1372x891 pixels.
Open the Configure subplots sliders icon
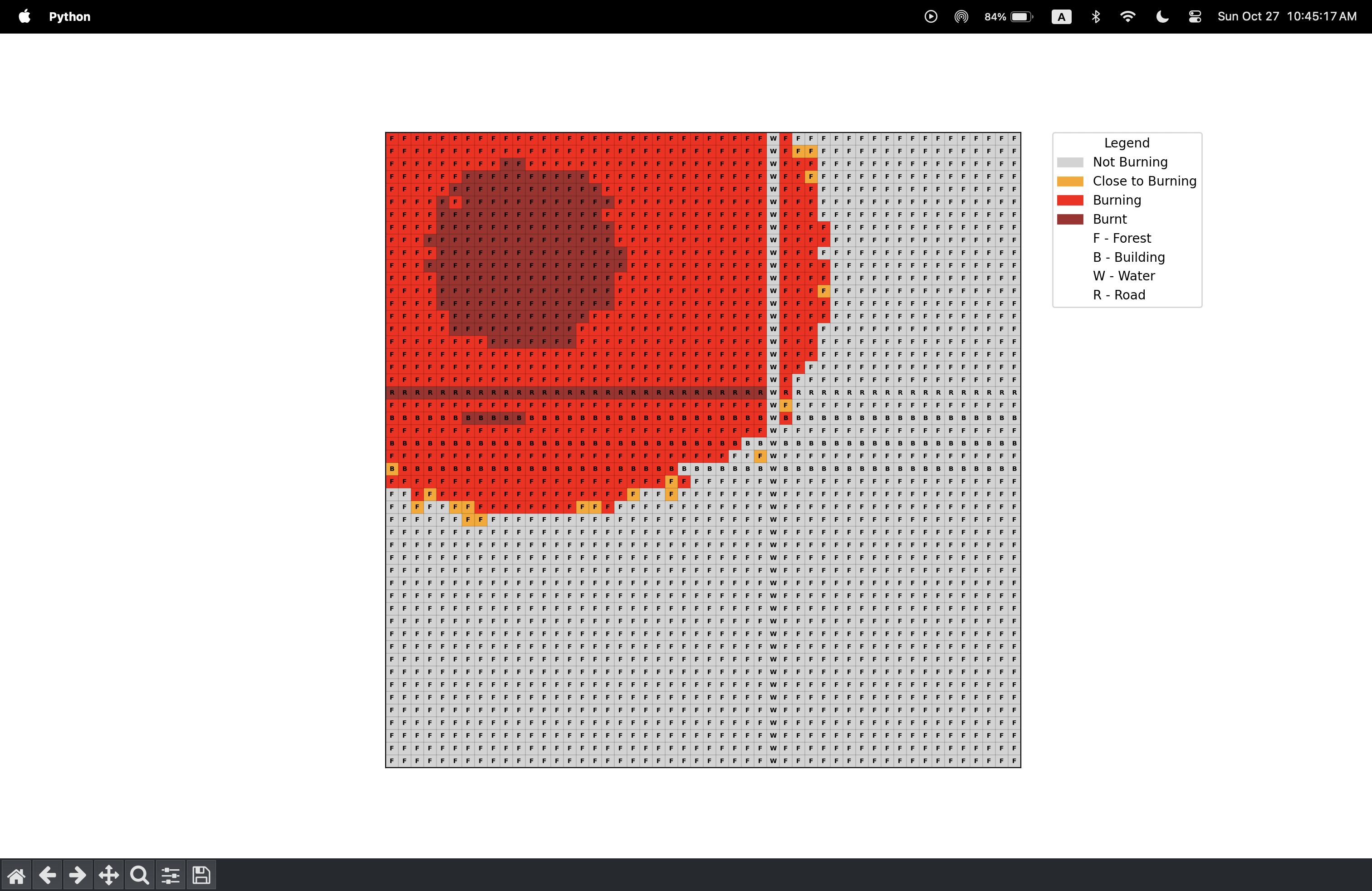pyautogui.click(x=170, y=876)
